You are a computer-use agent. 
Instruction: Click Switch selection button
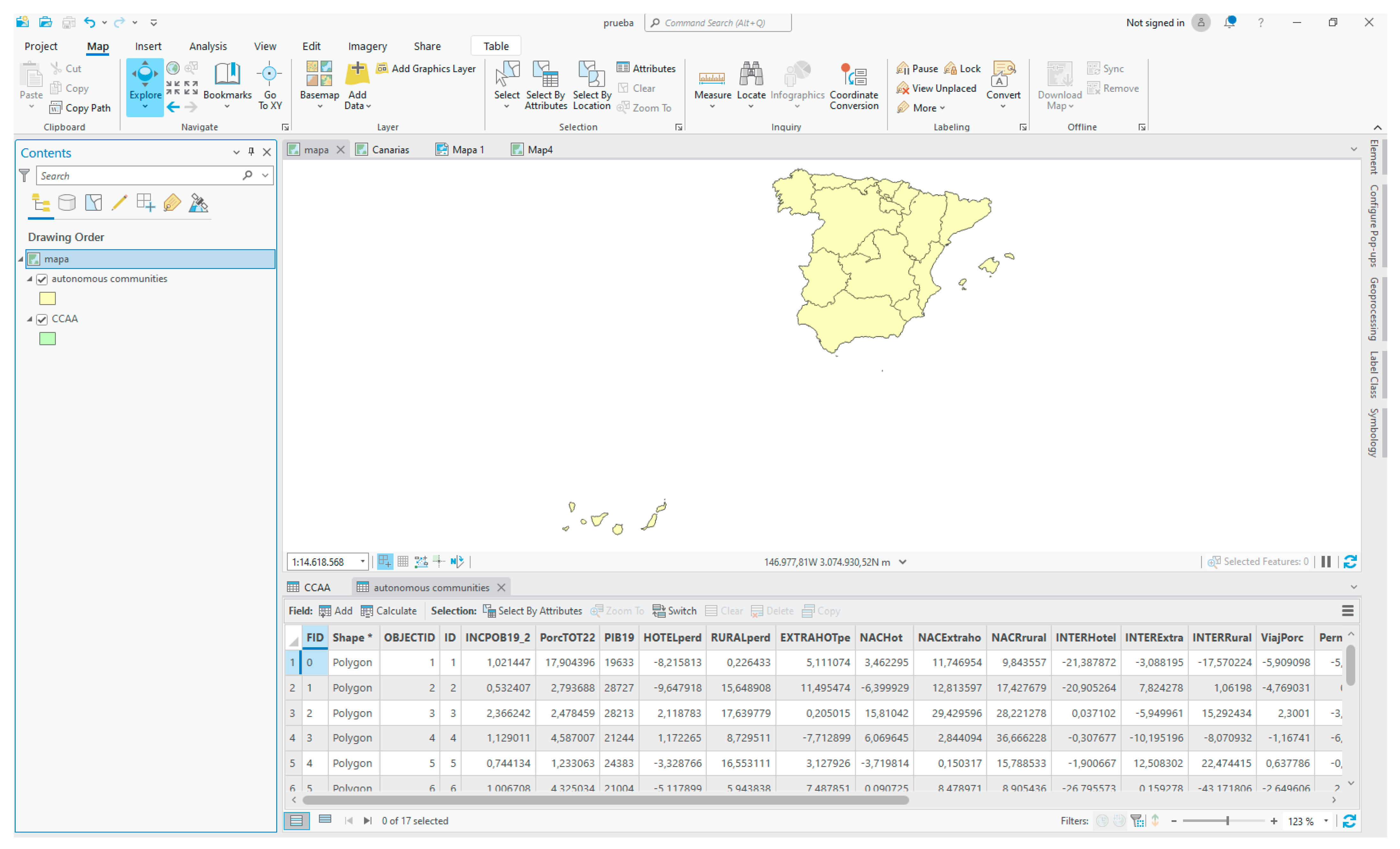(674, 611)
